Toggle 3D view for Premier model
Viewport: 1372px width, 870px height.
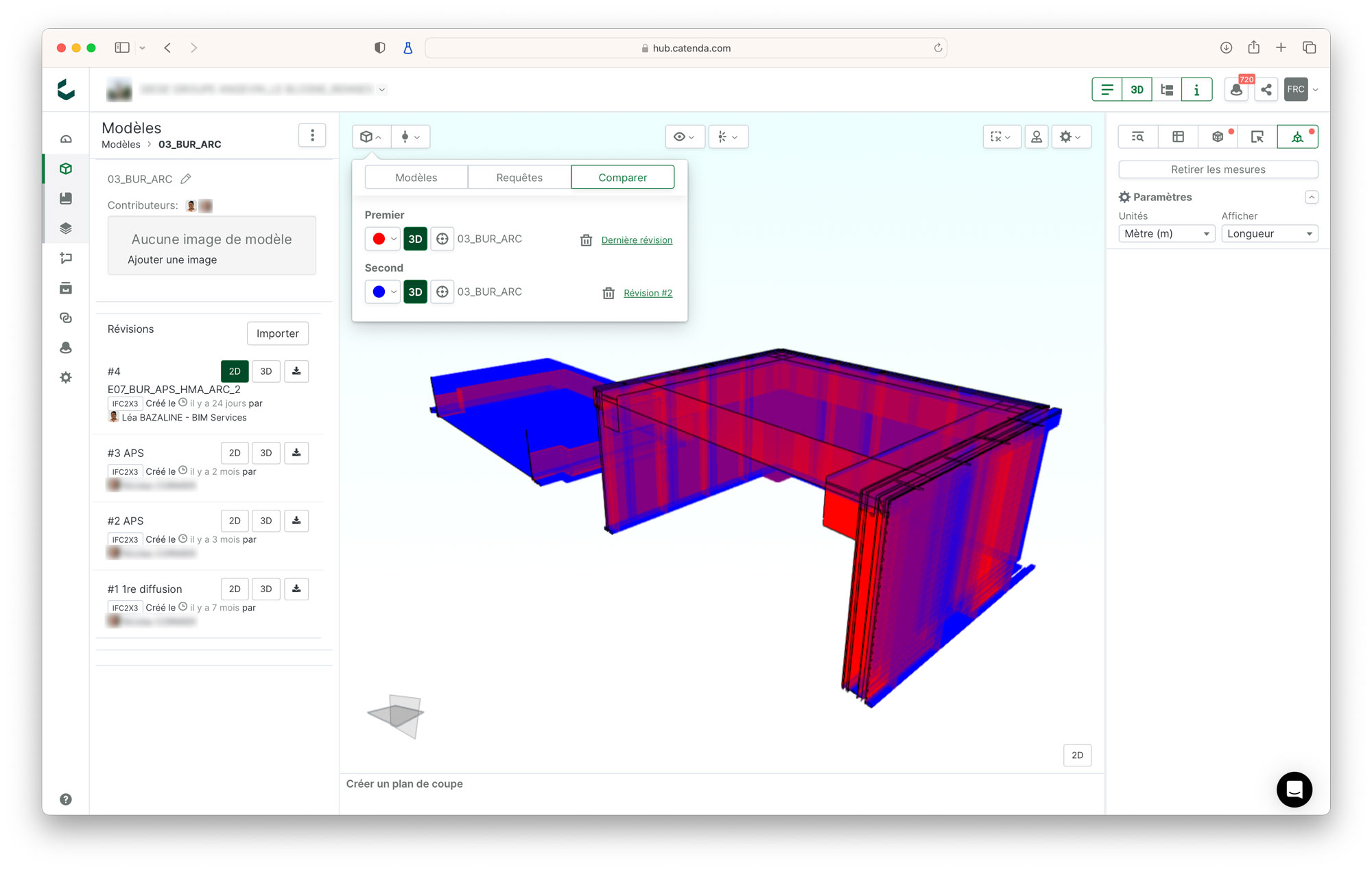coord(415,239)
